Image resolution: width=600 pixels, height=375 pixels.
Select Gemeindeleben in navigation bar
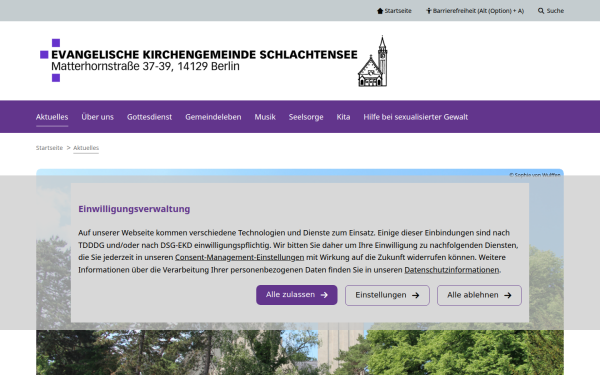[x=213, y=117]
